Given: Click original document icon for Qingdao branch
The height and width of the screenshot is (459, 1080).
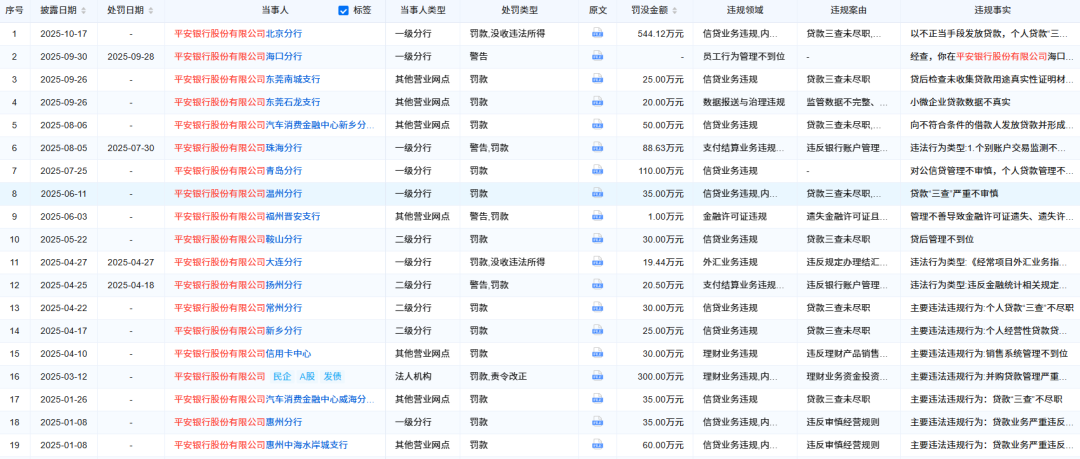Looking at the screenshot, I should (x=597, y=171).
